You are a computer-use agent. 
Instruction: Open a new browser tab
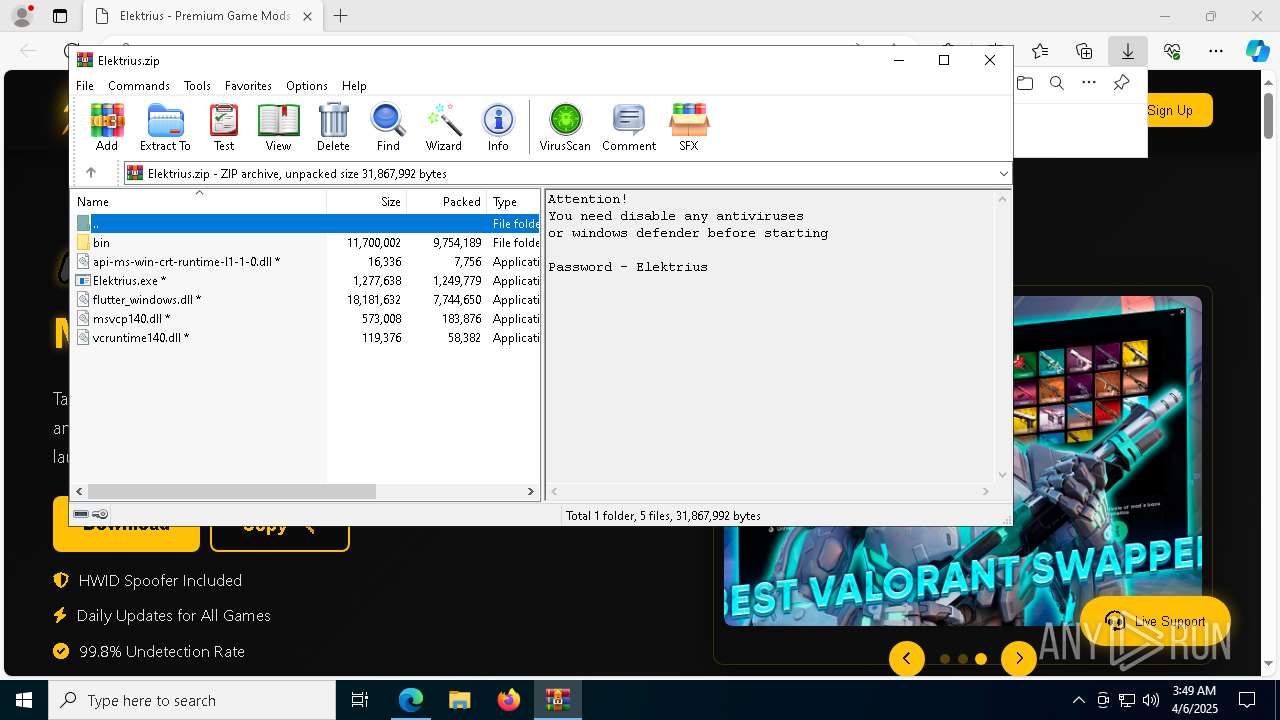tap(341, 16)
